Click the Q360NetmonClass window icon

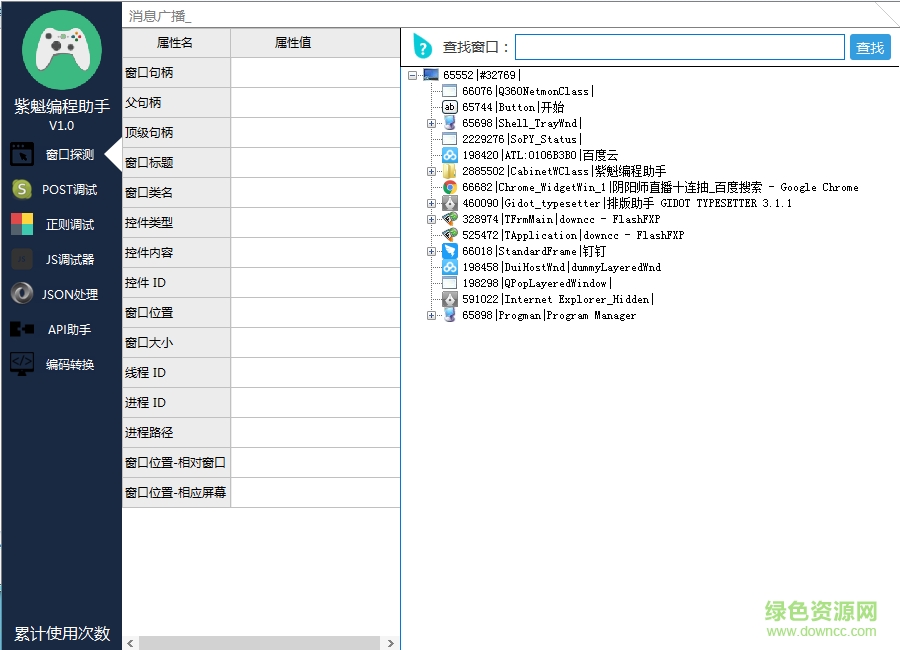(449, 91)
